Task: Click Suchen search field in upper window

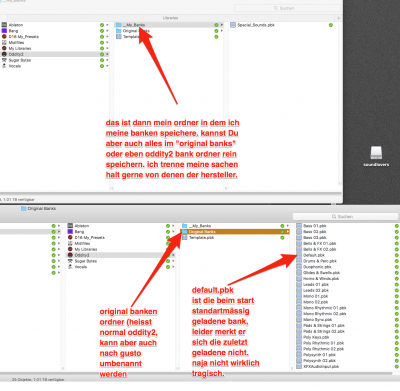Action: [x=287, y=8]
